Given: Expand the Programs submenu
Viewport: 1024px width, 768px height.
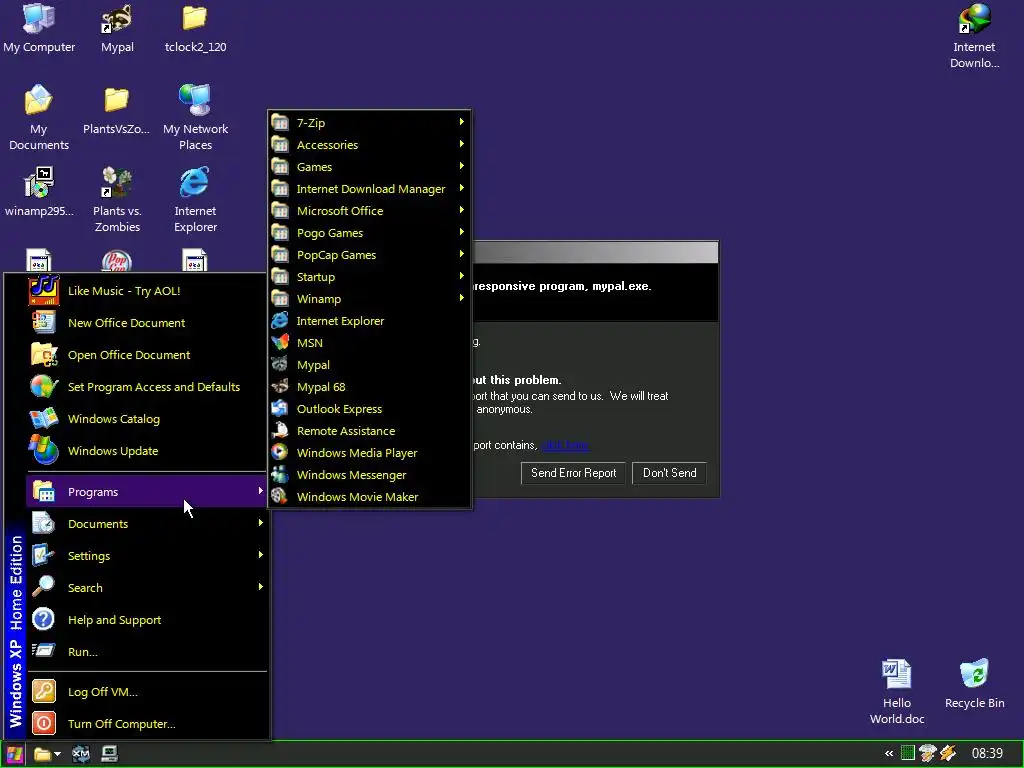Looking at the screenshot, I should point(146,492).
